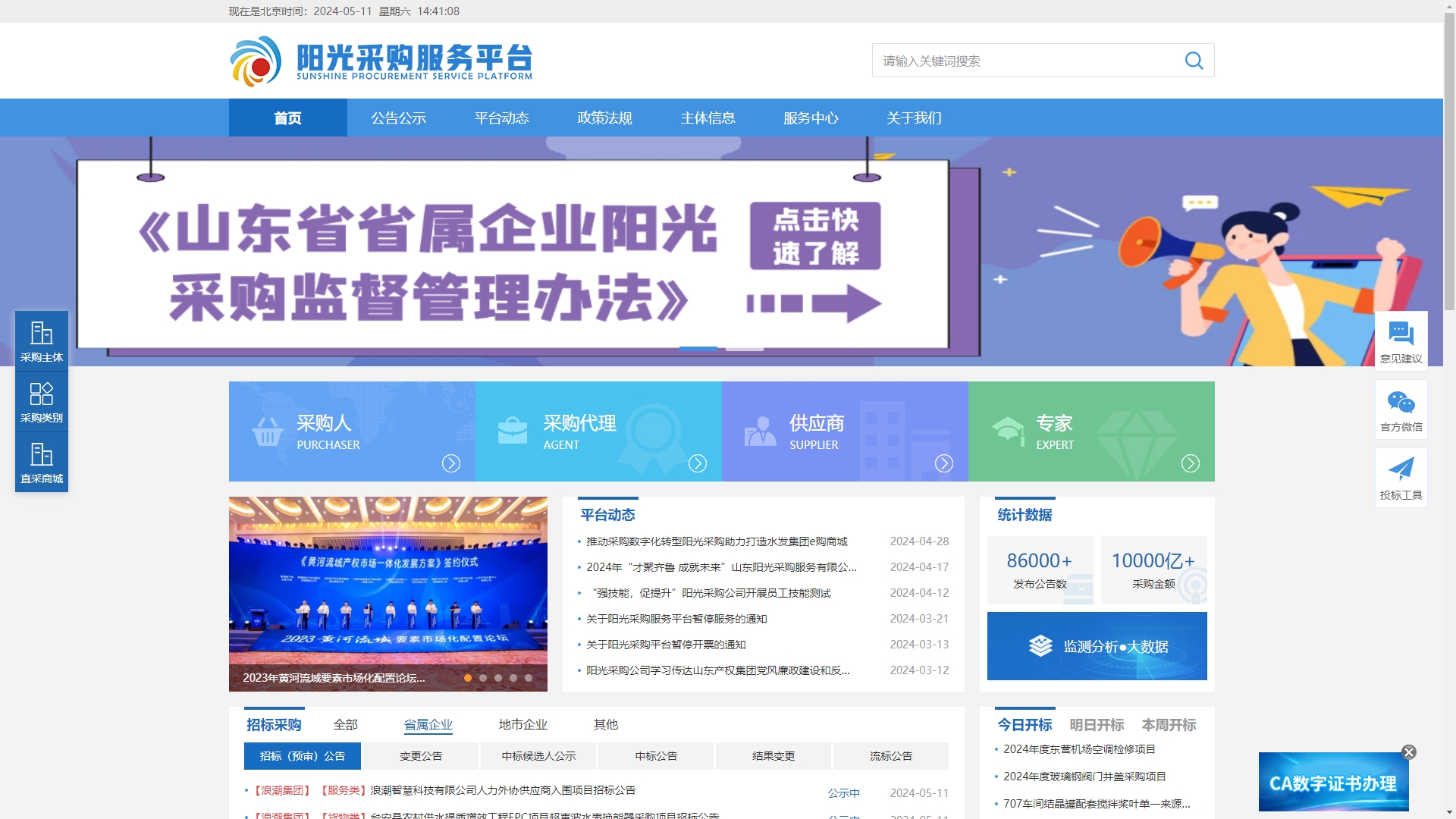Click the keyword search input field
Viewport: 1456px width, 819px height.
[x=1024, y=61]
